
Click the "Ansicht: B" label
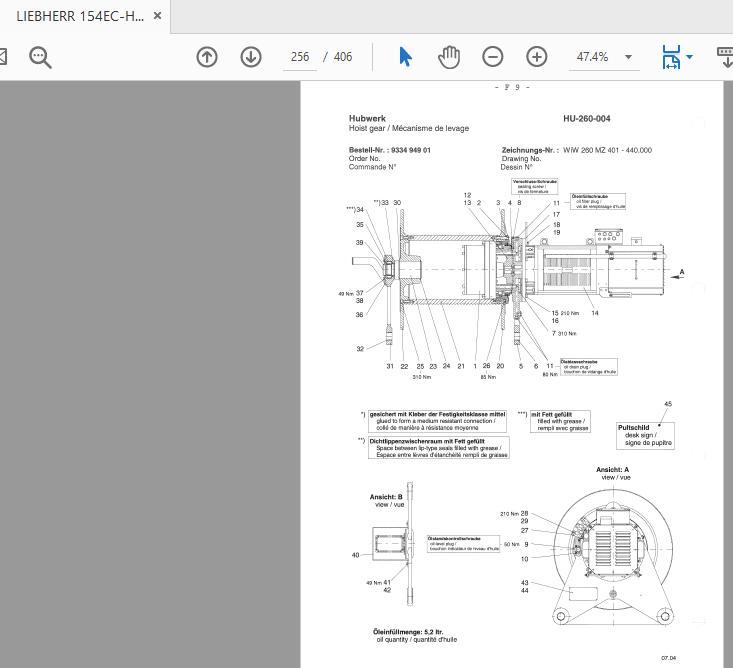tap(386, 497)
